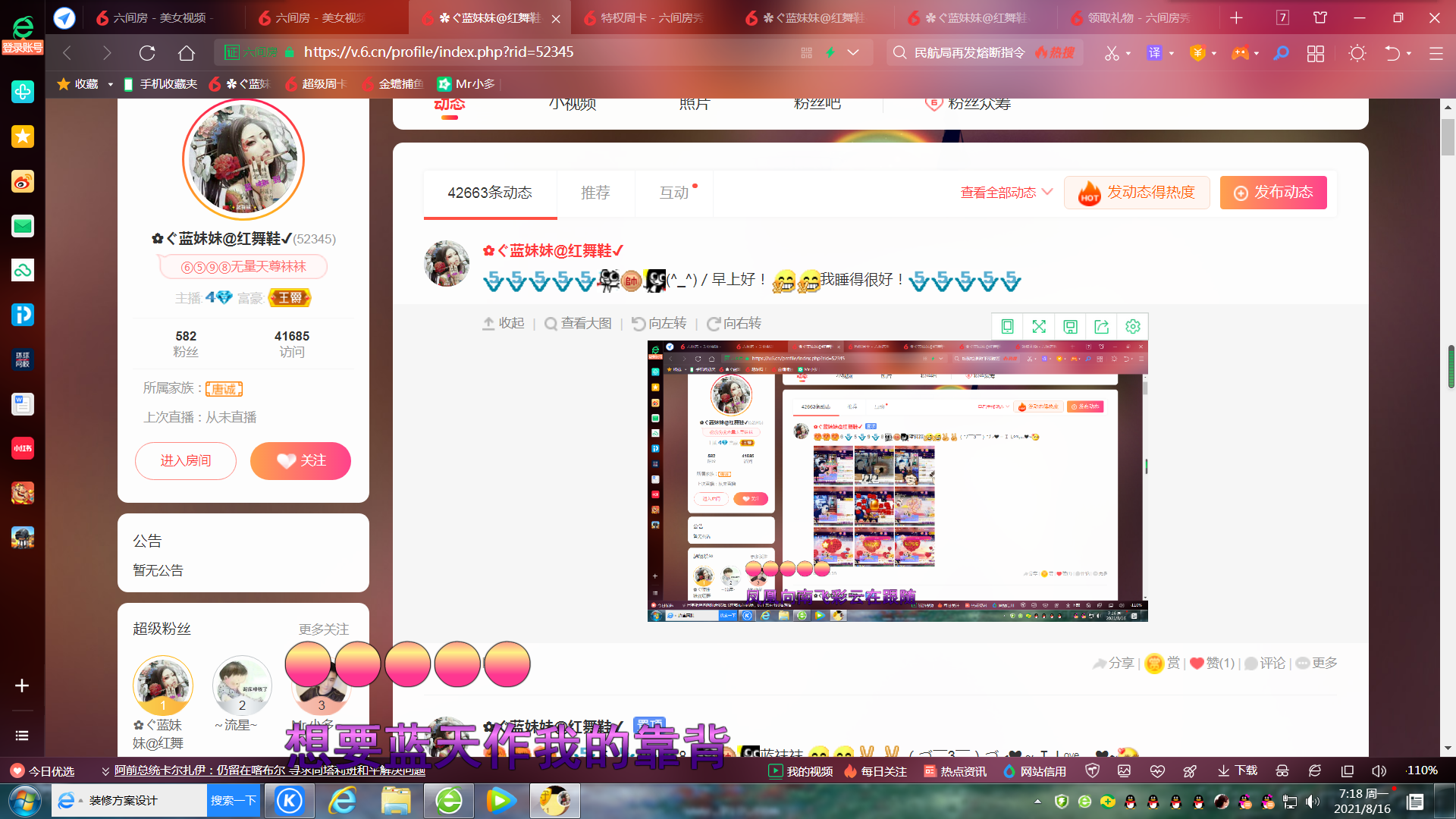Click the streamer profile avatar
This screenshot has width=1456, height=819.
[x=243, y=160]
